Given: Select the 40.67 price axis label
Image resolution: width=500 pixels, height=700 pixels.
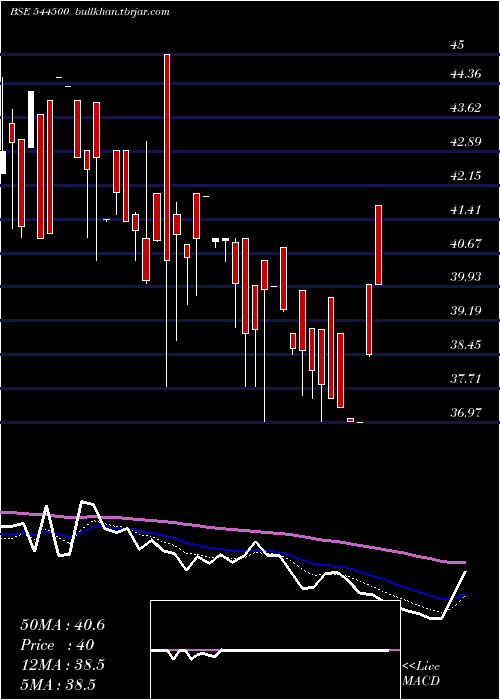Looking at the screenshot, I should 466,243.
